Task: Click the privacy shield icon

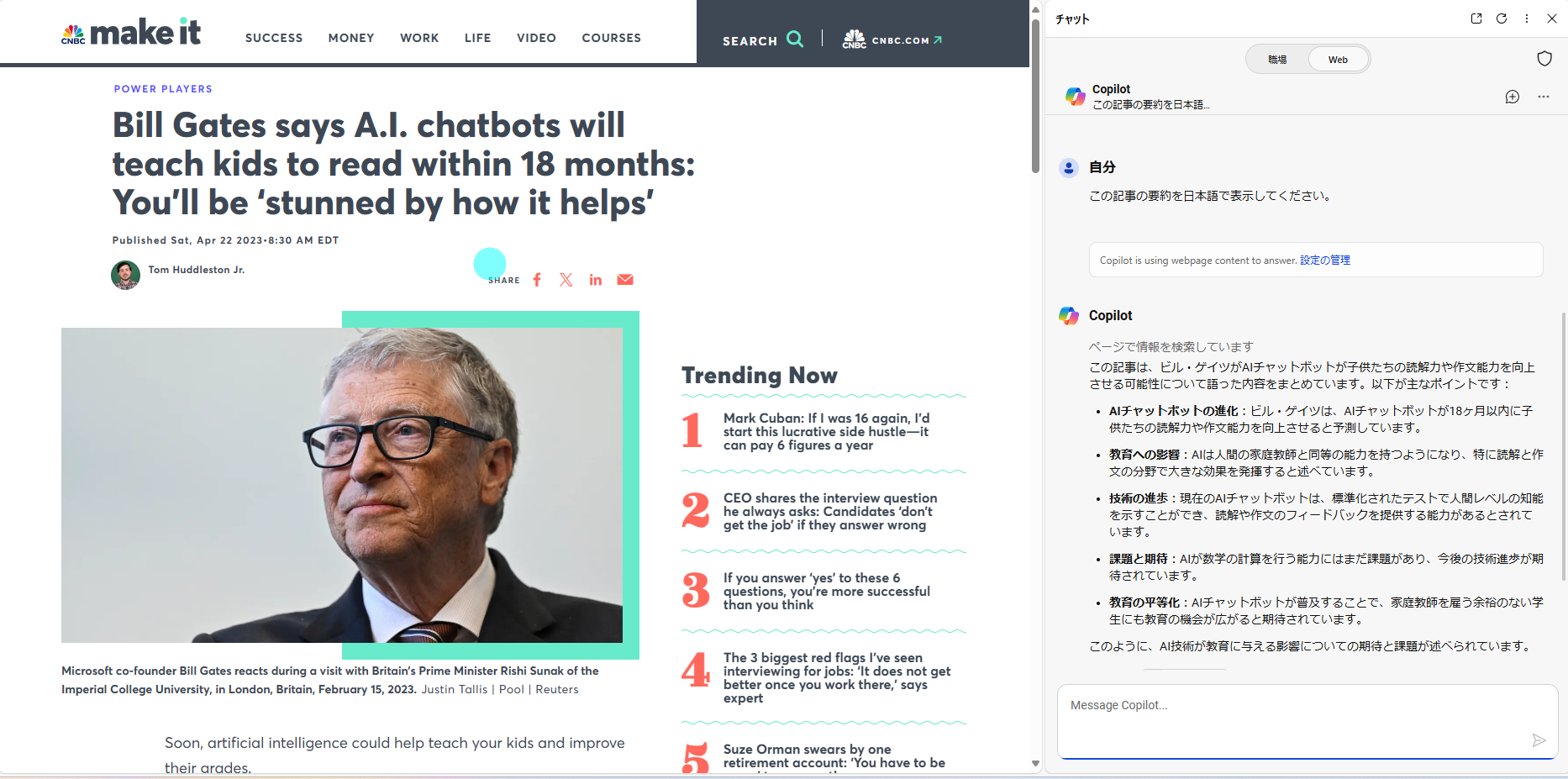Action: [x=1544, y=58]
